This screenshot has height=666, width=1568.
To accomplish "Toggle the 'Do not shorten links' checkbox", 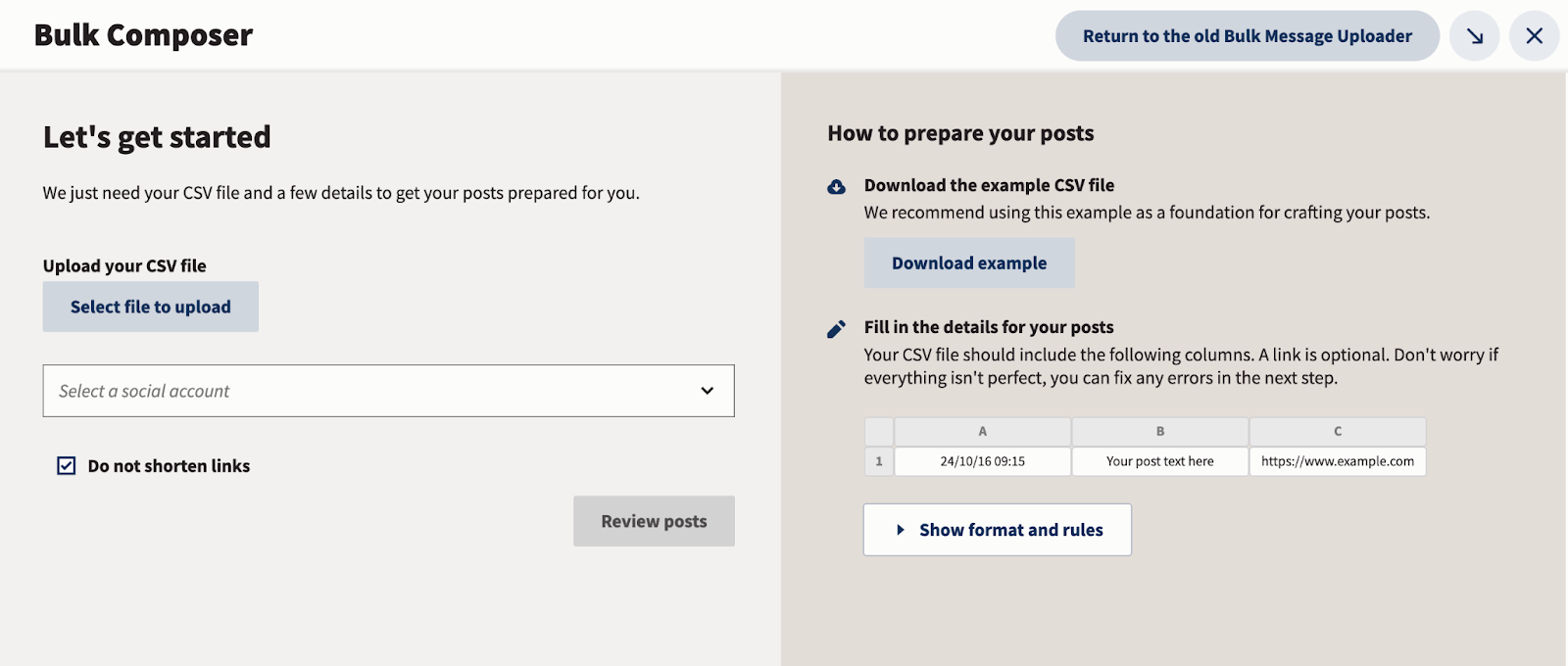I will (x=65, y=465).
